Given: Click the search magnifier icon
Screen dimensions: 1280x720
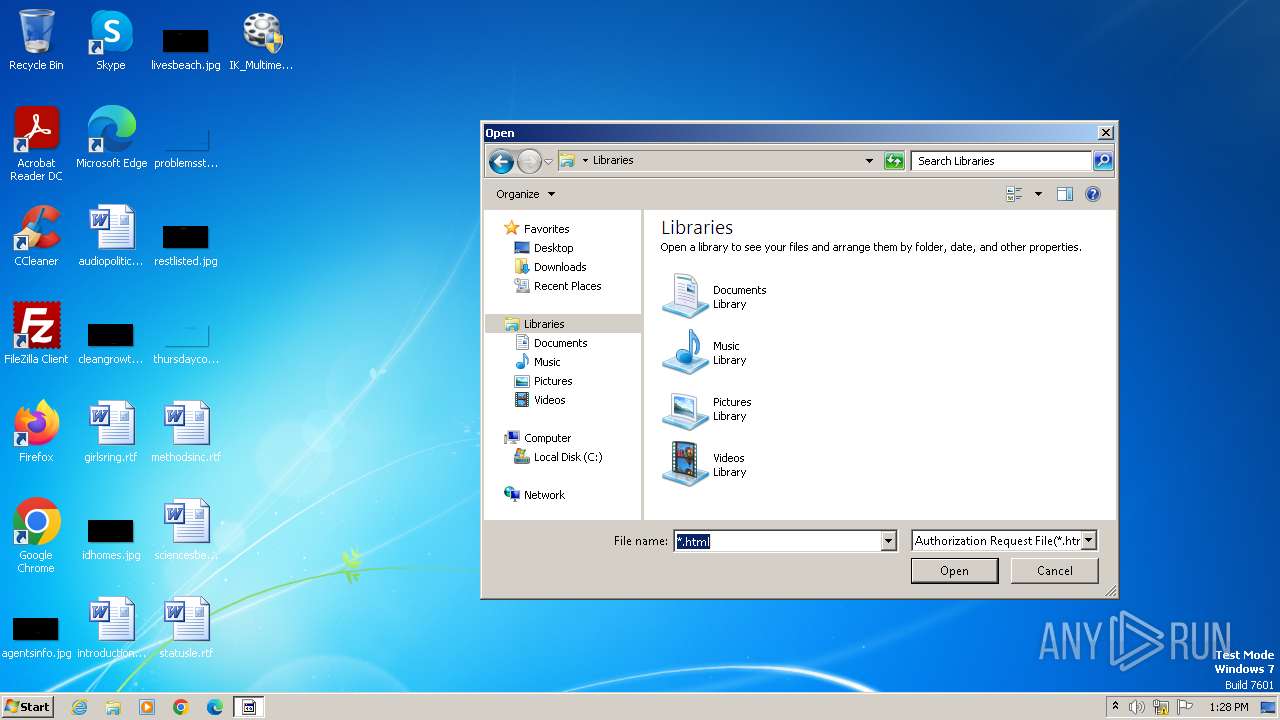Looking at the screenshot, I should 1102,161.
